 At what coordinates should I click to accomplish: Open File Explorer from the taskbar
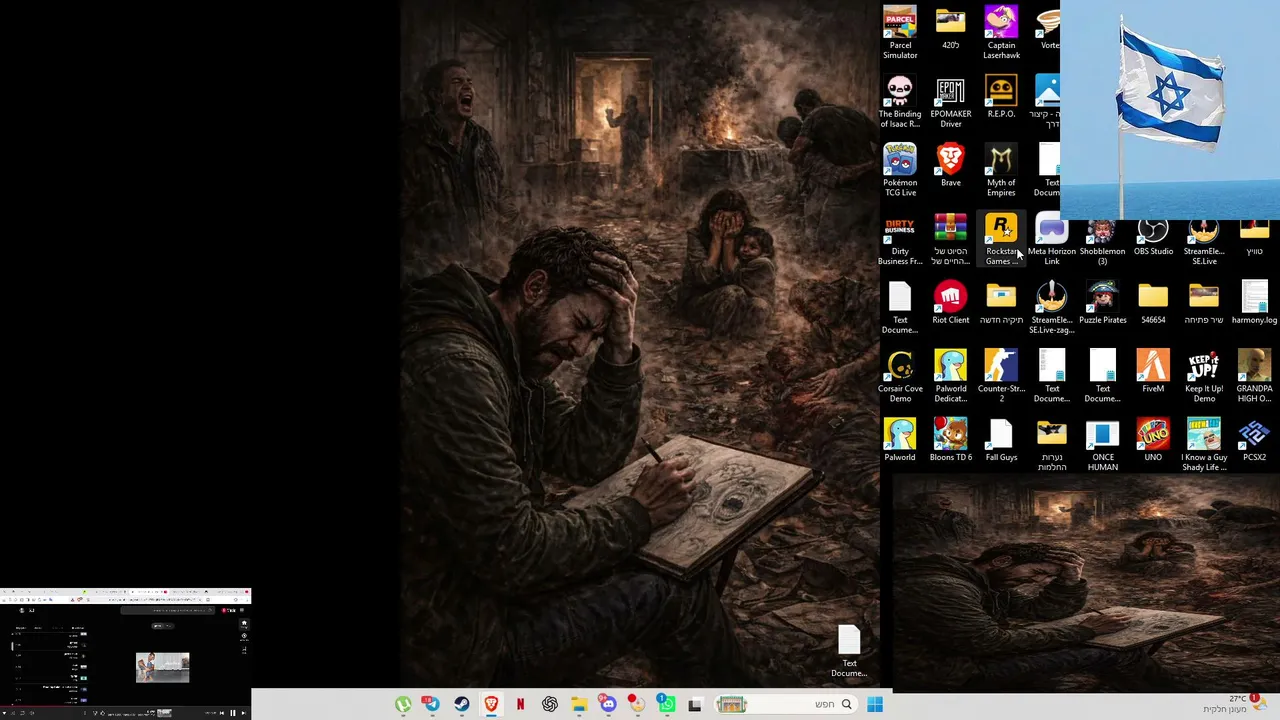click(579, 704)
